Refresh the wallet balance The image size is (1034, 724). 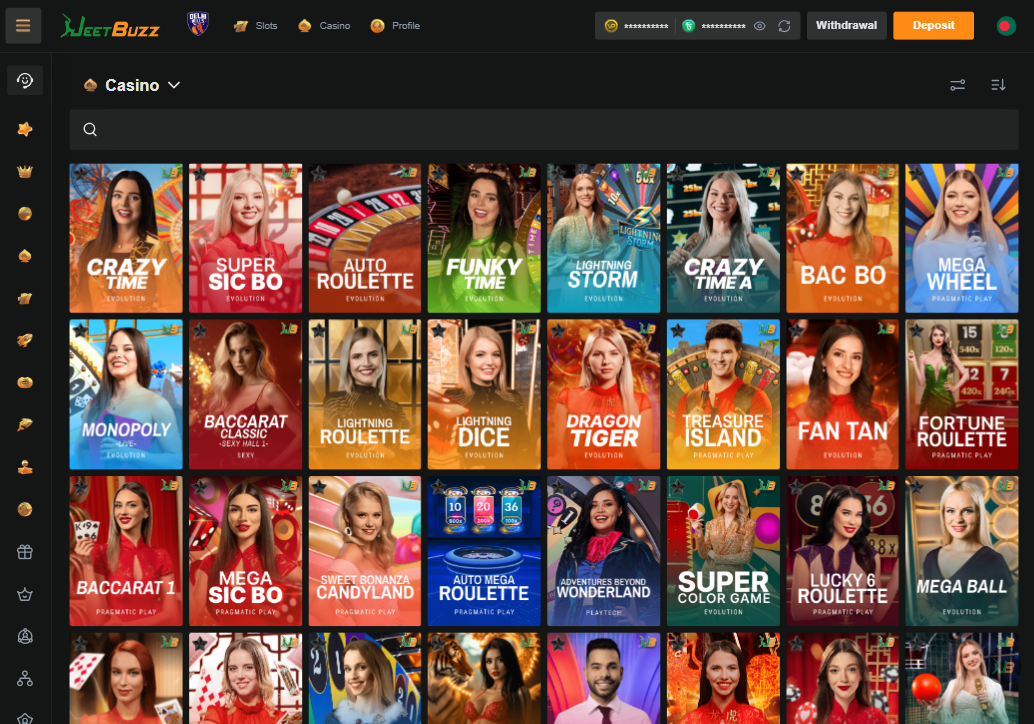784,26
